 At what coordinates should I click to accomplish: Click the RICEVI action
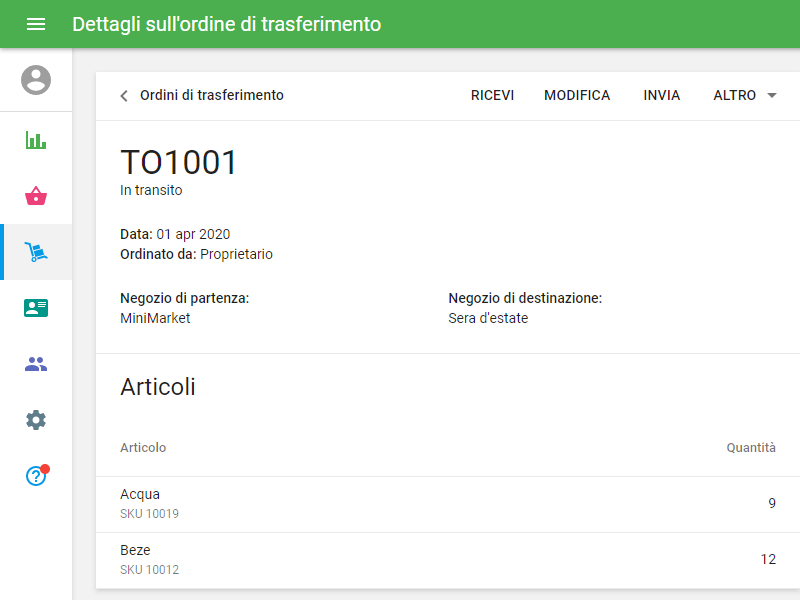coord(492,95)
